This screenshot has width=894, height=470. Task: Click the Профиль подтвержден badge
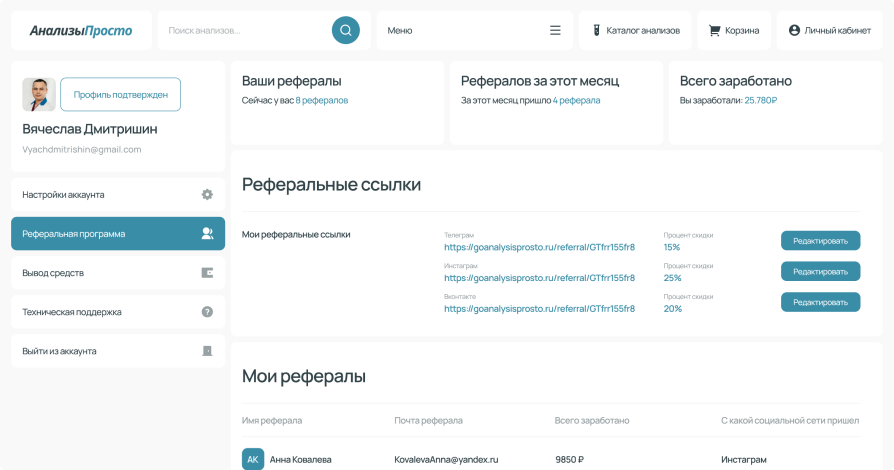120,94
